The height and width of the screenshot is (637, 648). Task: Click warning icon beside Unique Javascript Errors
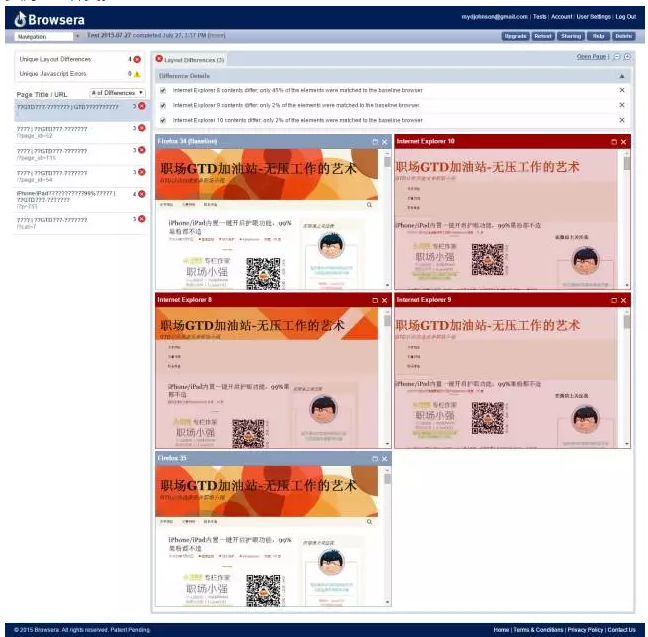(137, 74)
